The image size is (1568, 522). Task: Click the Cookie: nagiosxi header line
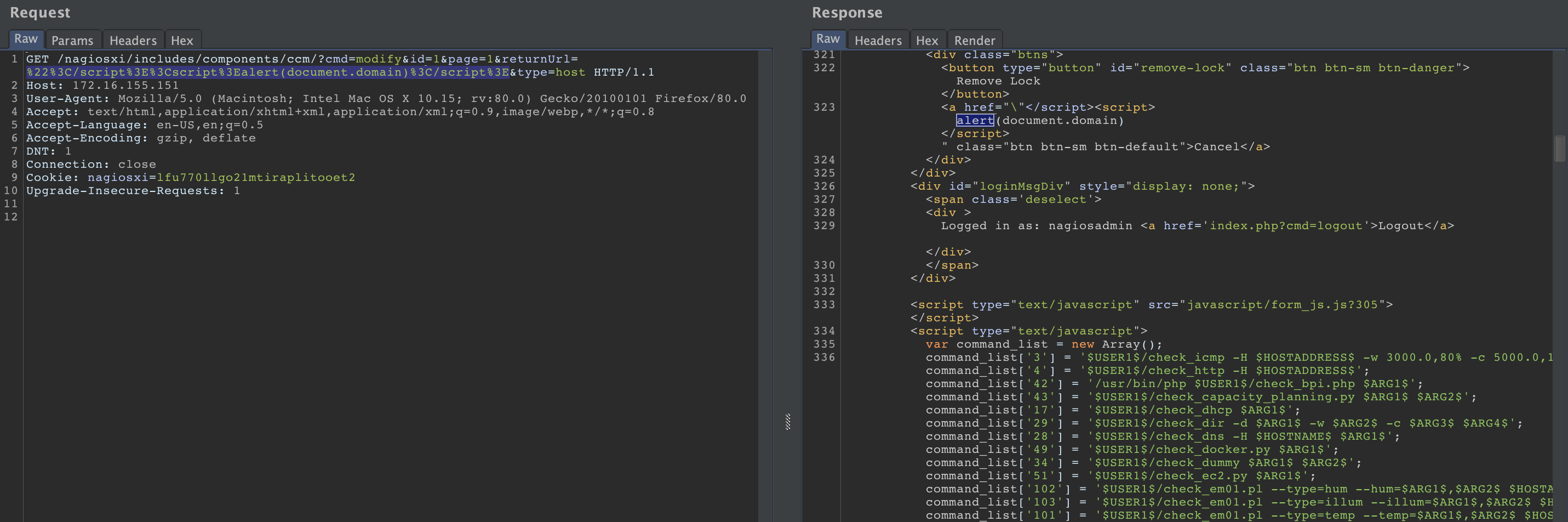pyautogui.click(x=191, y=178)
